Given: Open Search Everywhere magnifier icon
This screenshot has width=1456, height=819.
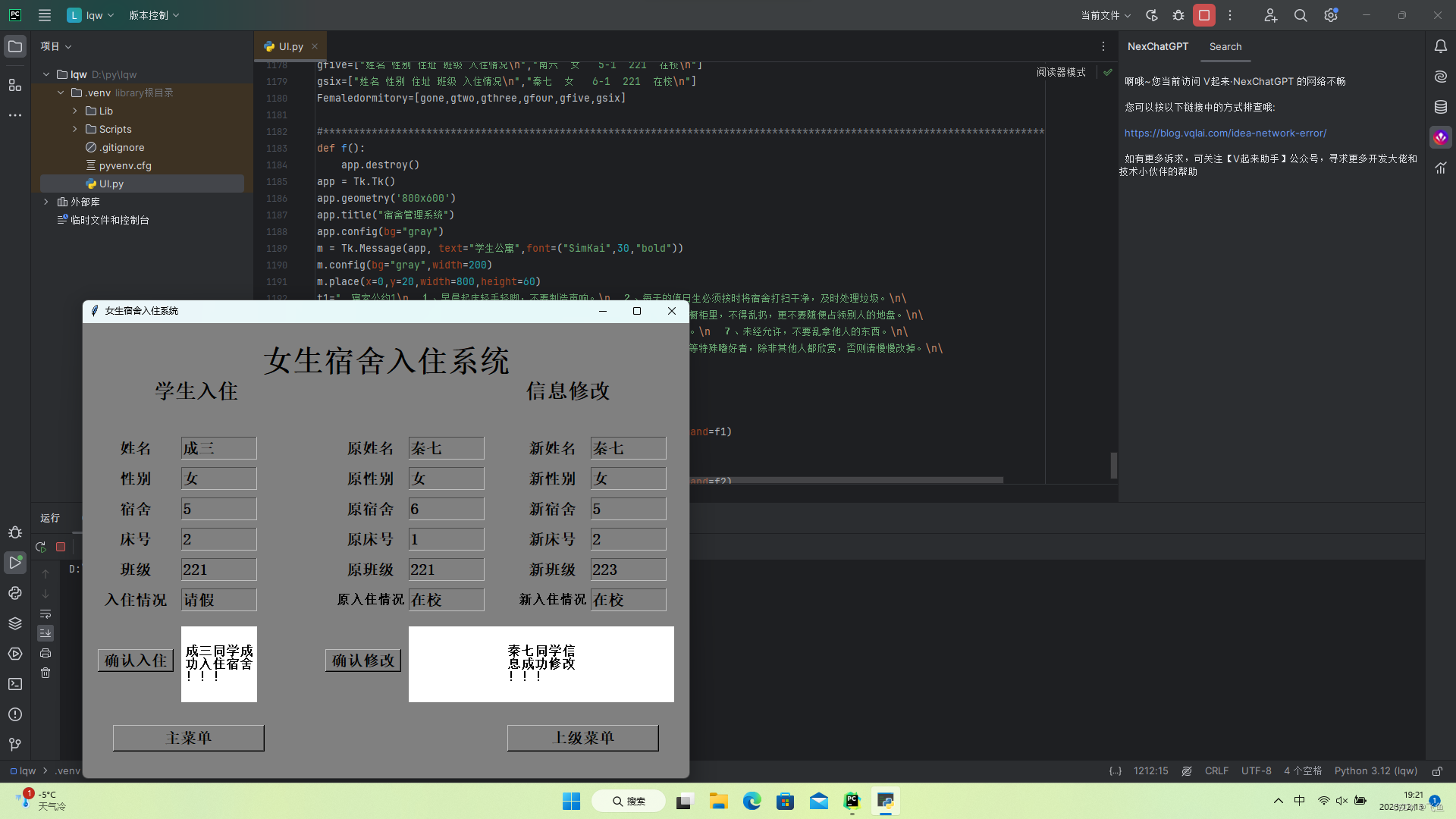Looking at the screenshot, I should click(x=1301, y=15).
